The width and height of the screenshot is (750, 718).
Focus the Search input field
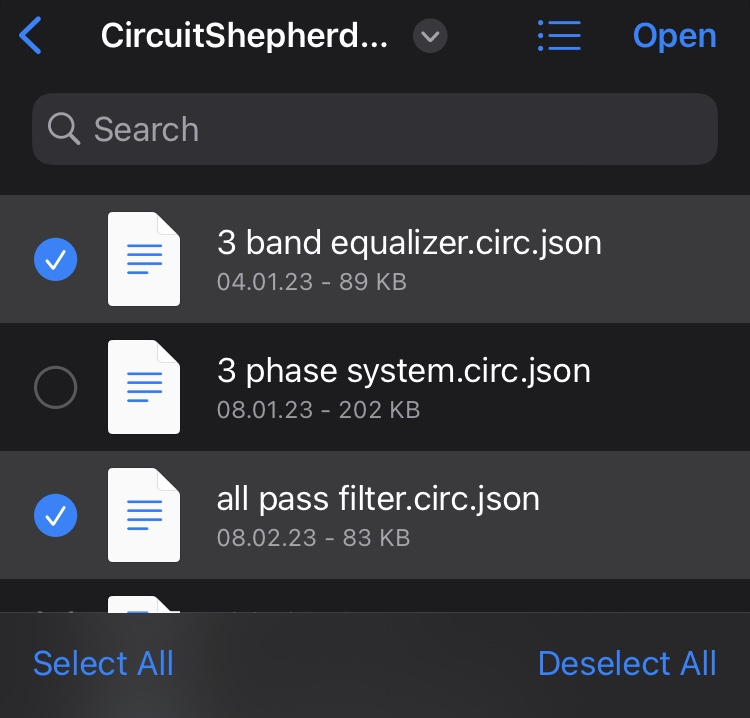(x=375, y=129)
